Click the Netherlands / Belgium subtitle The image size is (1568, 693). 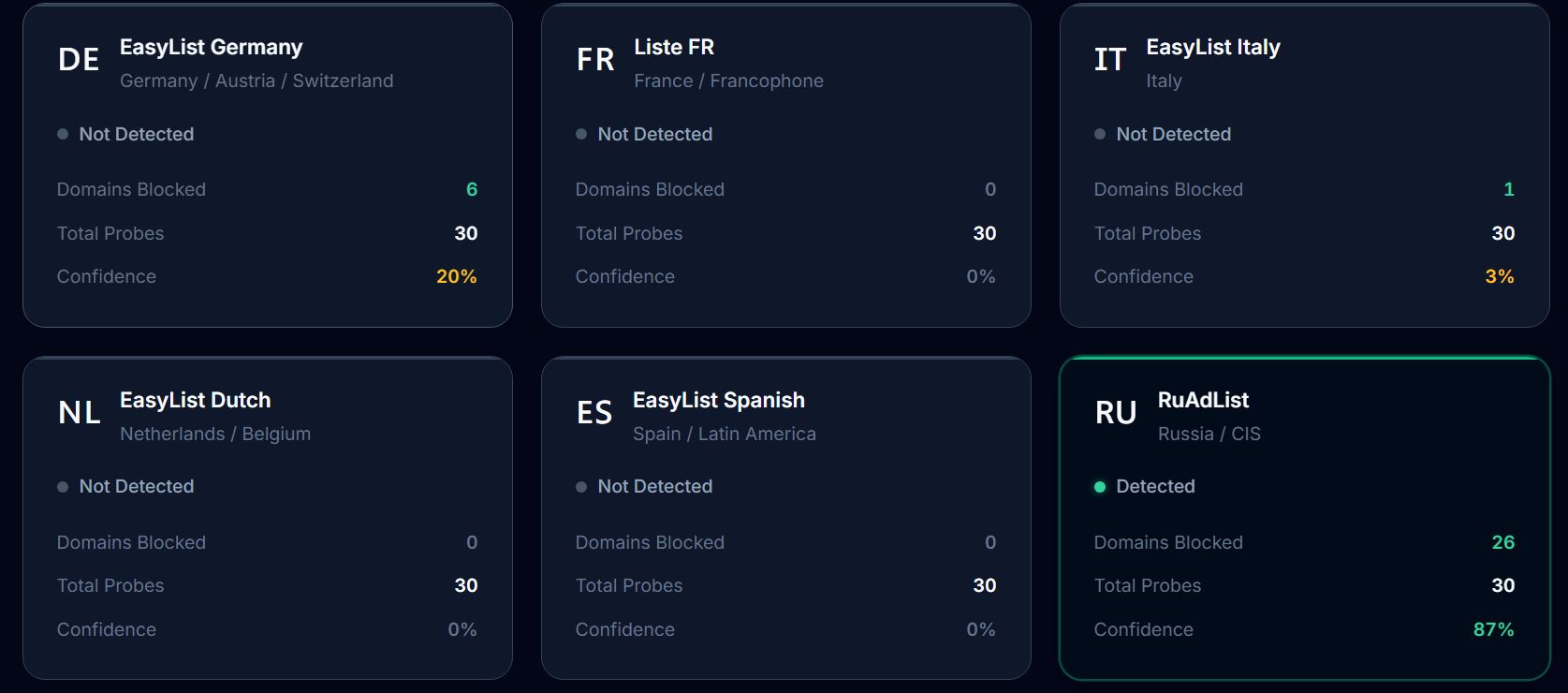coord(215,434)
